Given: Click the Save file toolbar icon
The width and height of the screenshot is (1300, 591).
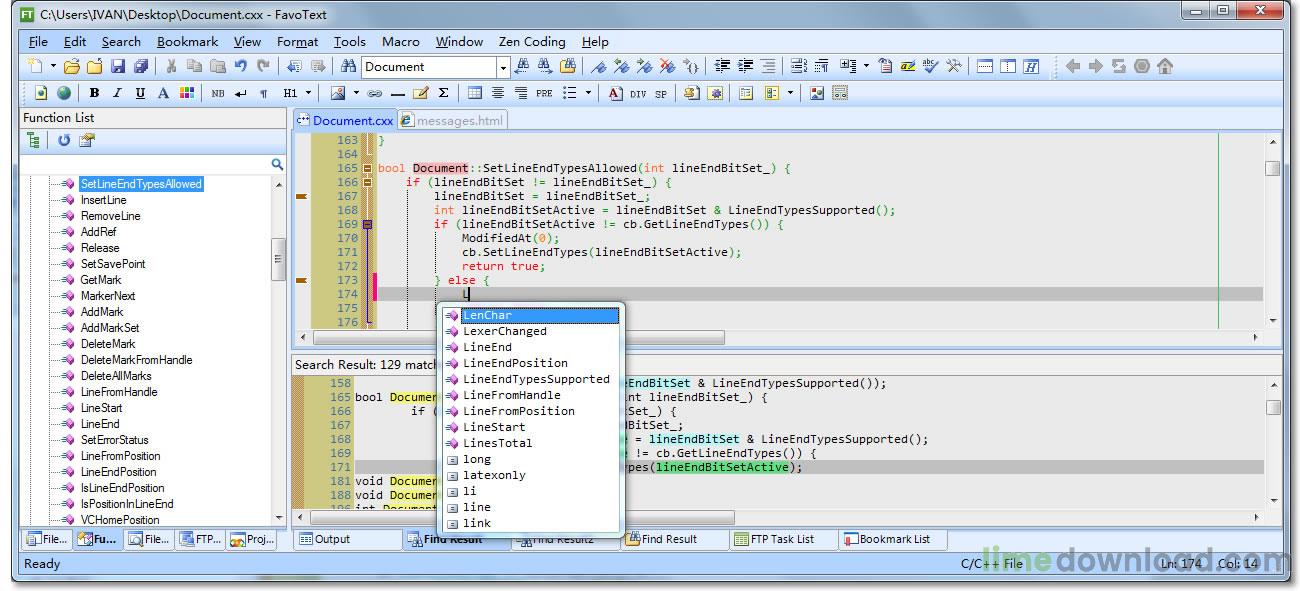Looking at the screenshot, I should pyautogui.click(x=118, y=67).
